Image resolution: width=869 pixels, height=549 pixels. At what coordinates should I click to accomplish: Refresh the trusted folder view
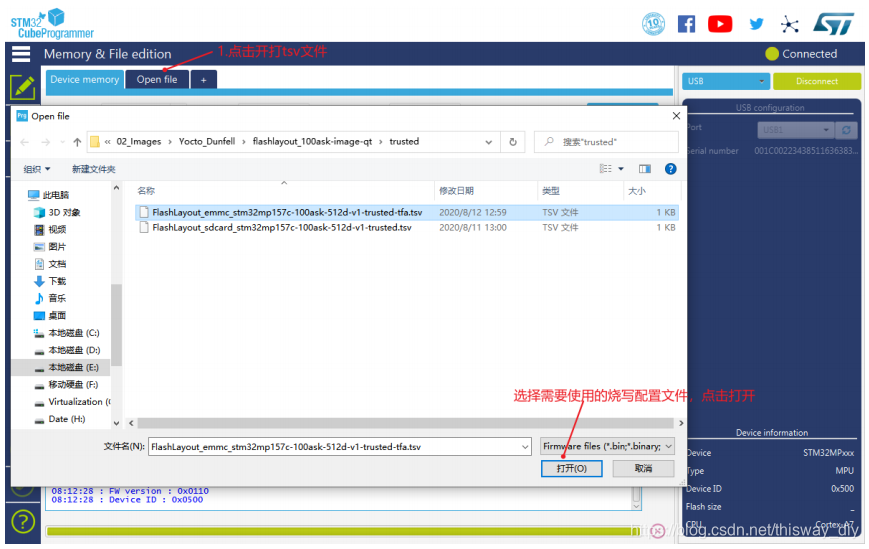pyautogui.click(x=513, y=142)
